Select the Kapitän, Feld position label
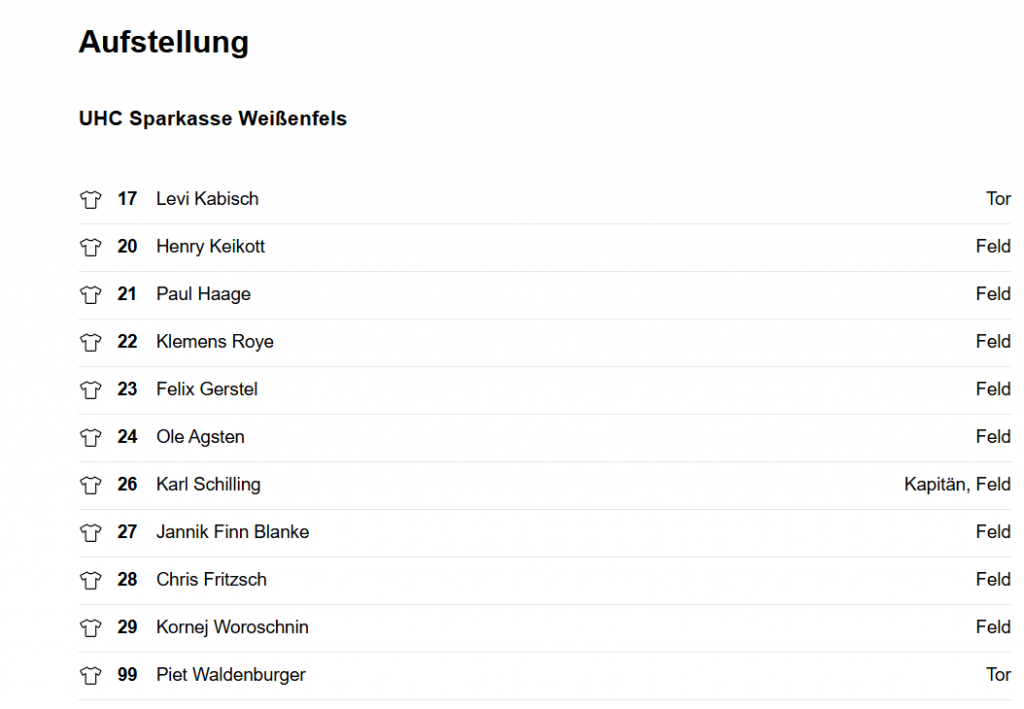Image resolution: width=1024 pixels, height=709 pixels. (957, 484)
